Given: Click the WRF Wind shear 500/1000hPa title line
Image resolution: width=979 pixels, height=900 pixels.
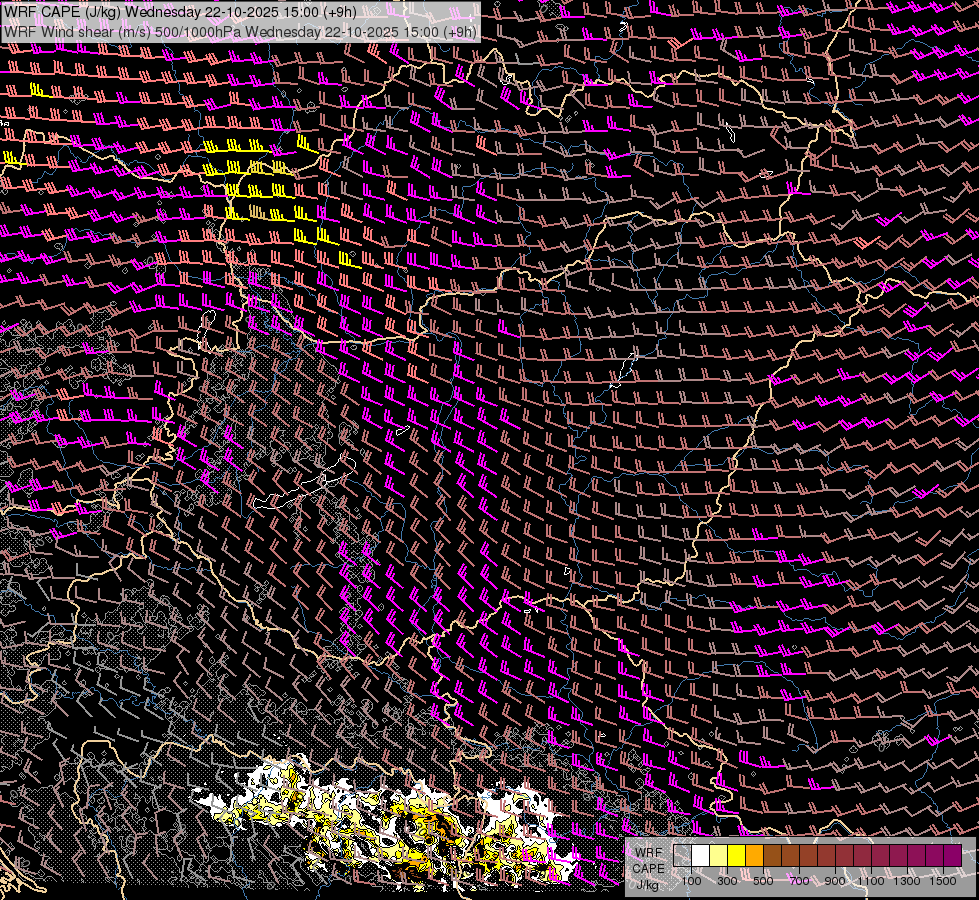Looking at the screenshot, I should pos(240,31).
